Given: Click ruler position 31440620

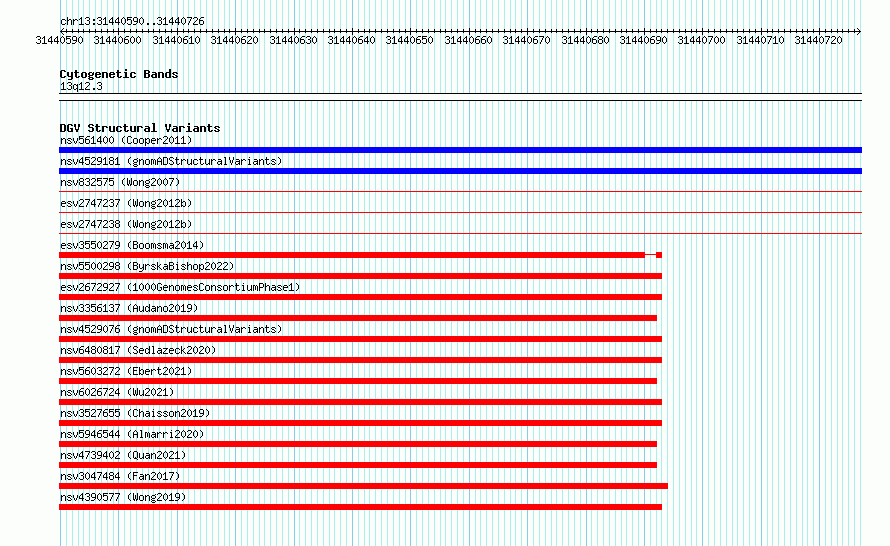Looking at the screenshot, I should point(234,40).
